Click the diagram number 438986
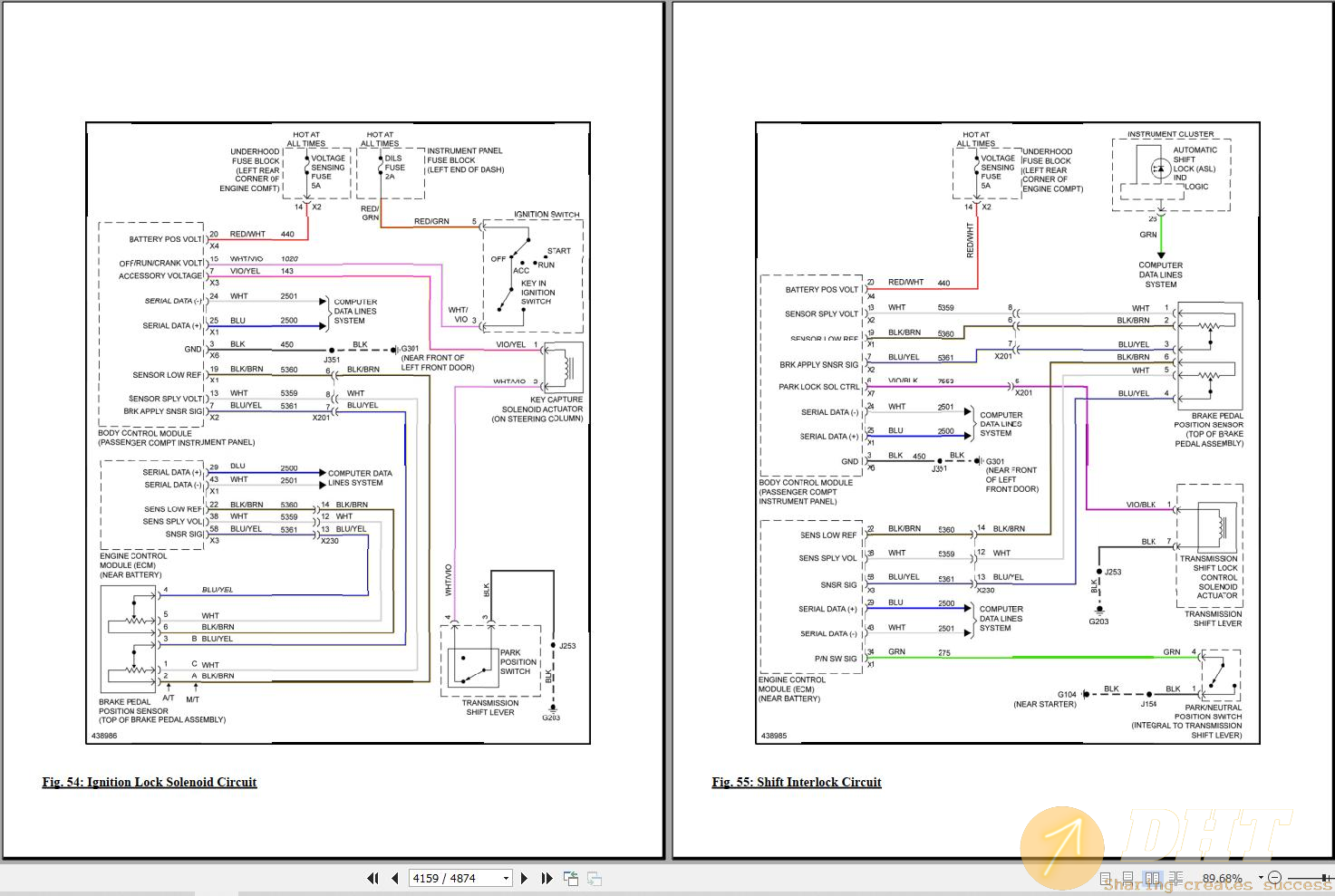The height and width of the screenshot is (896, 1335). pos(104,736)
